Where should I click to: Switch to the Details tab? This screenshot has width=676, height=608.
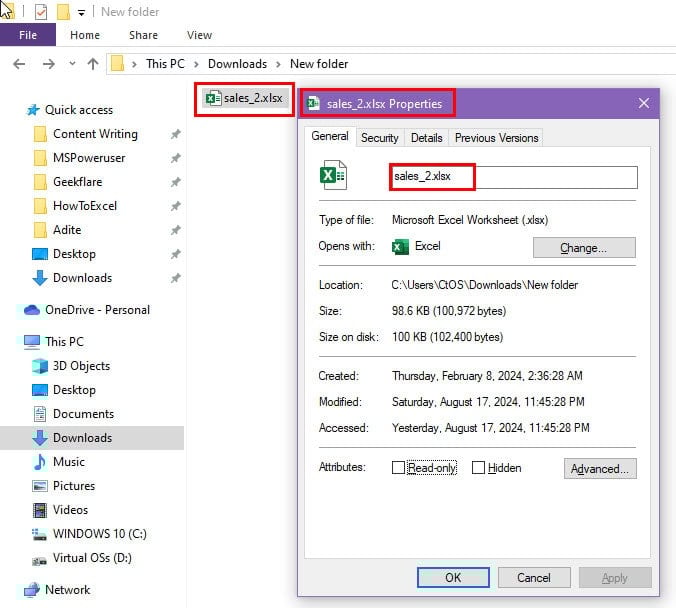(x=426, y=138)
